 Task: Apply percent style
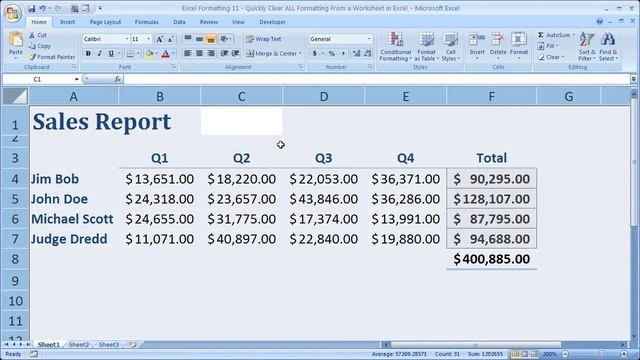coord(332,53)
